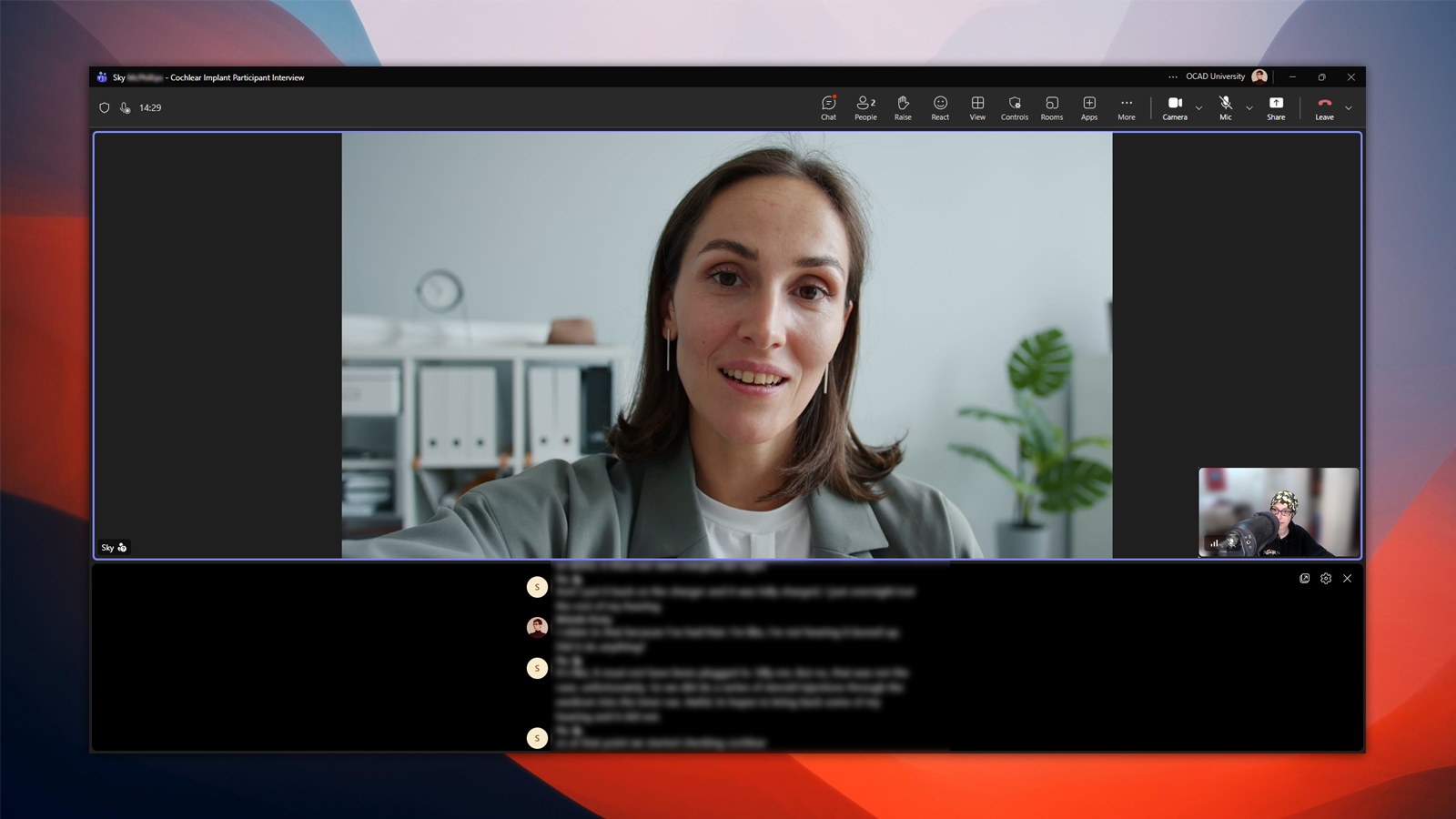Screen dimensions: 1456x819
Task: Change the meeting View layout
Action: coord(977,107)
